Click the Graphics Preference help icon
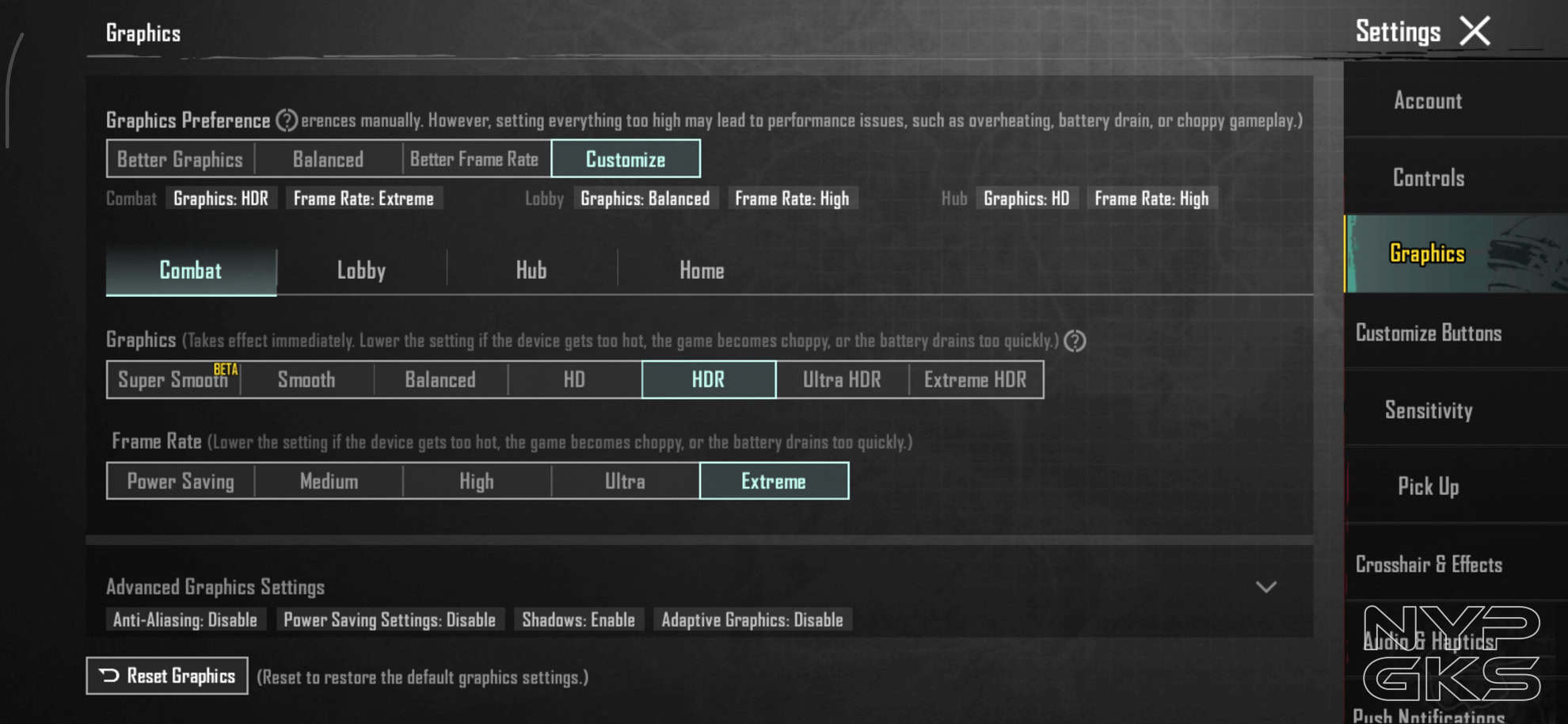 coord(286,120)
